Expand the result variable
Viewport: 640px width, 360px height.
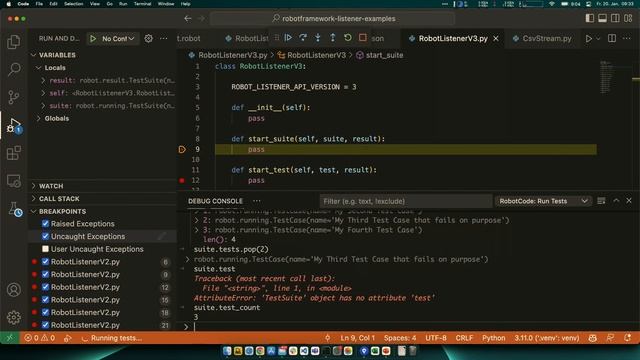coord(43,80)
